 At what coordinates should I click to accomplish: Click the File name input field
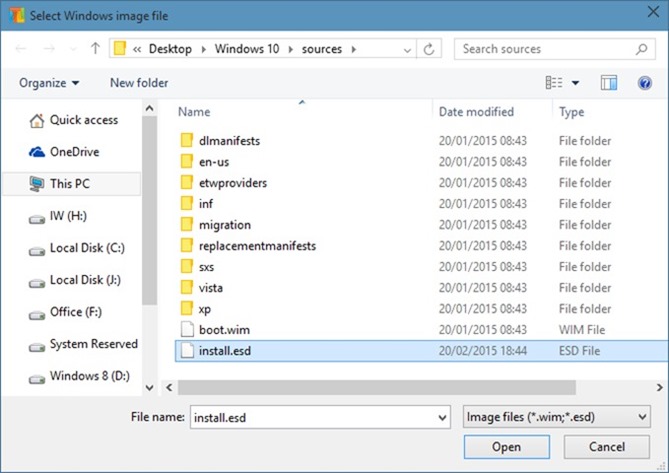pos(320,417)
